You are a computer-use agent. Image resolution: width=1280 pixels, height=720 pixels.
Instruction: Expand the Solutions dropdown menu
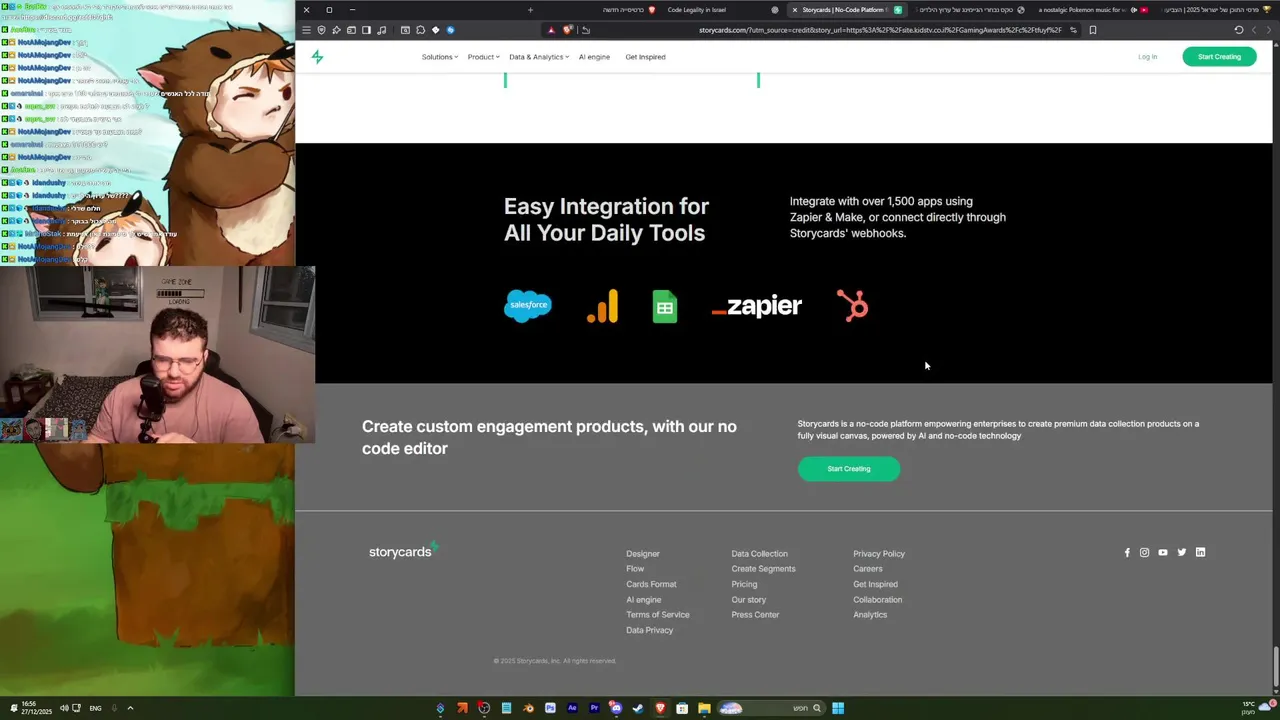440,57
